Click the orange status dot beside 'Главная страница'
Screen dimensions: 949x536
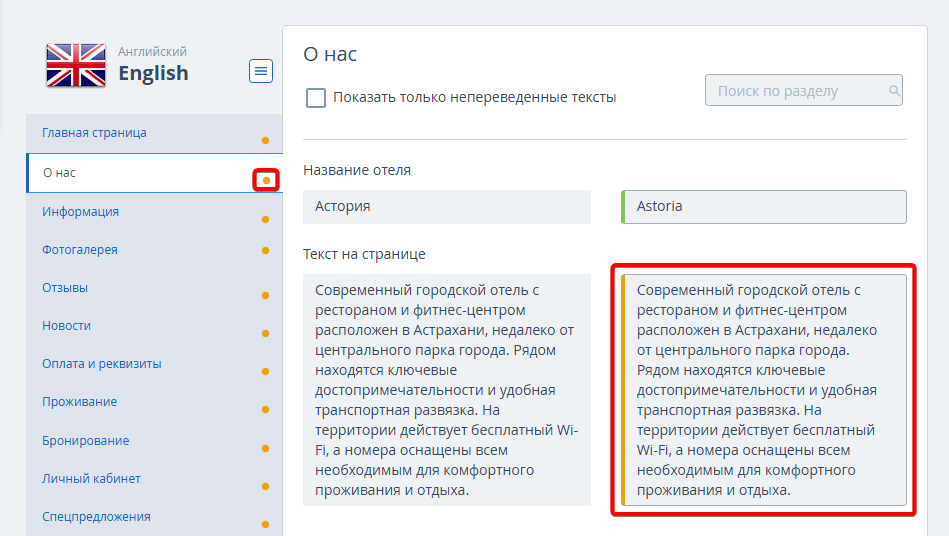(265, 140)
